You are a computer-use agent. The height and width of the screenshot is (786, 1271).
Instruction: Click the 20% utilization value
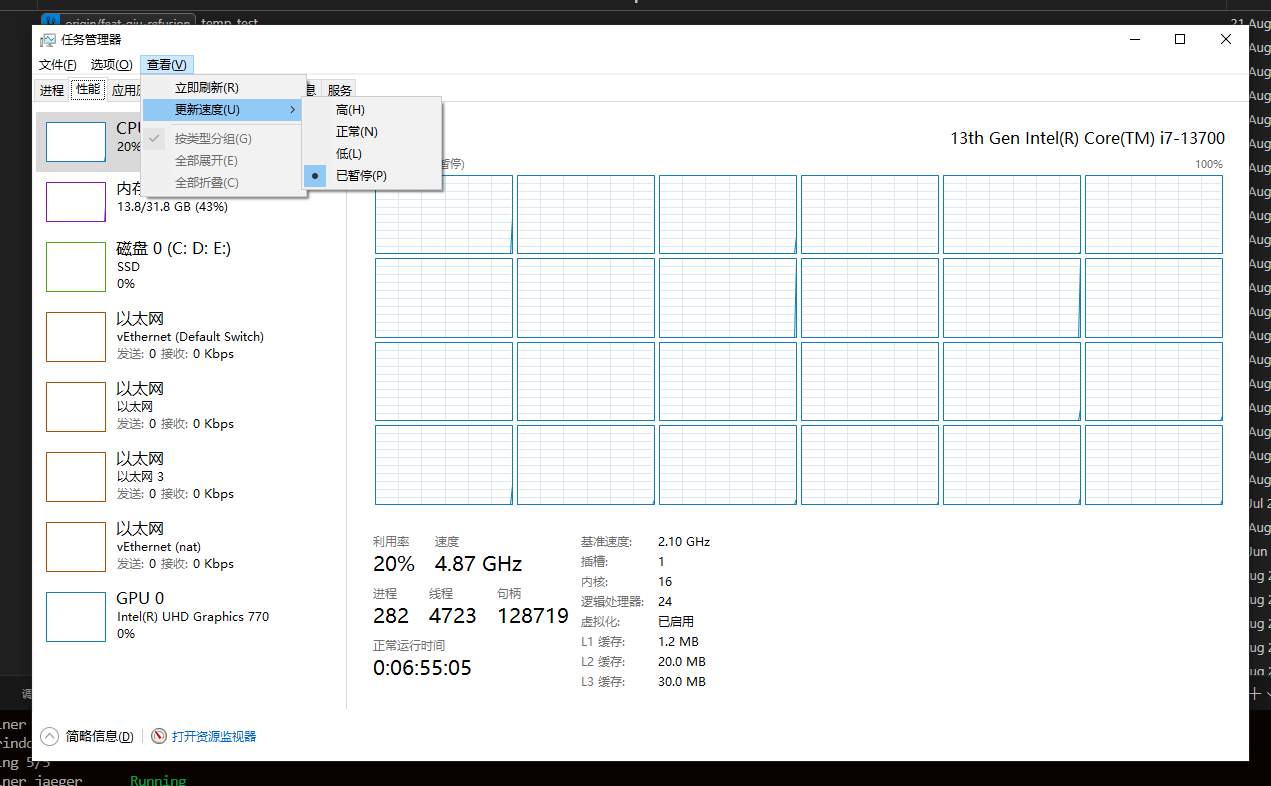click(394, 564)
